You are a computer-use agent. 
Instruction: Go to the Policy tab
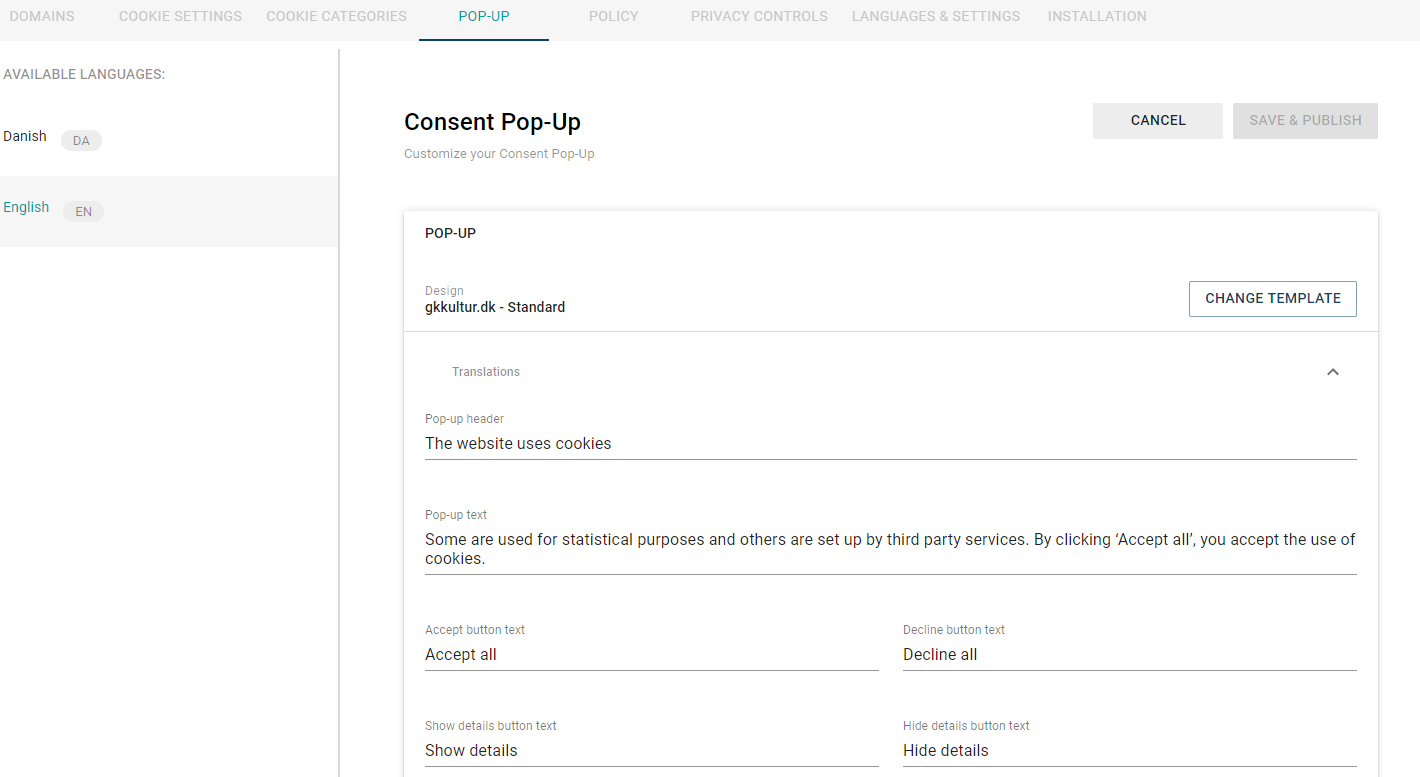[614, 16]
